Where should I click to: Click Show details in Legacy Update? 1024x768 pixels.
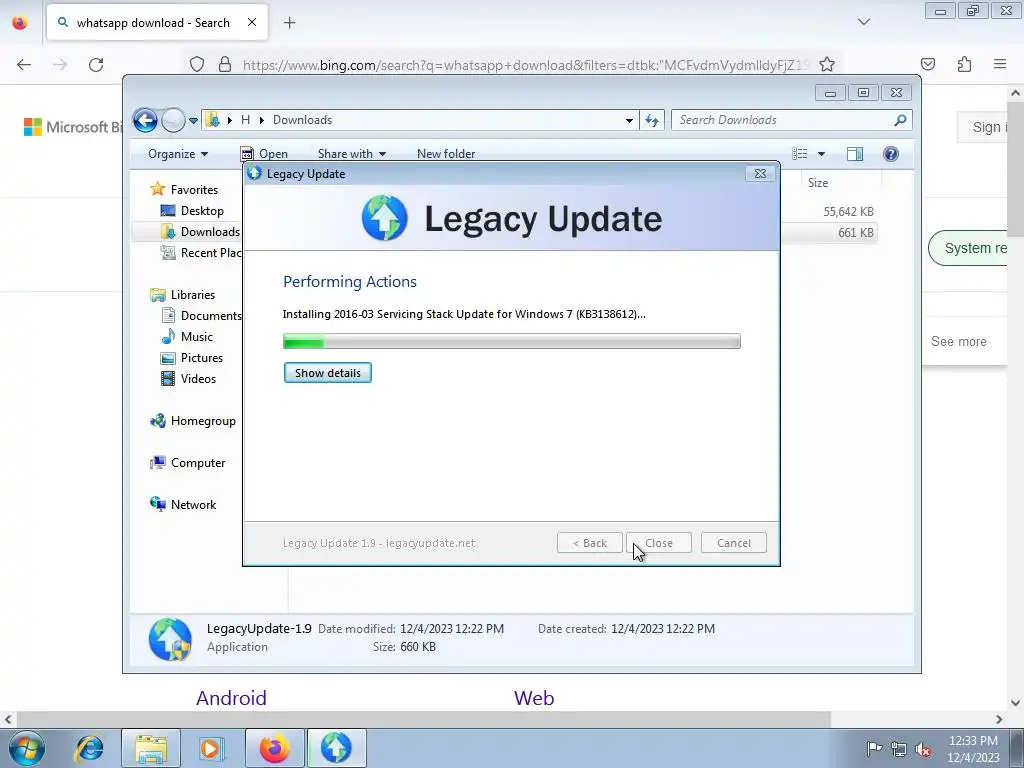(x=327, y=373)
